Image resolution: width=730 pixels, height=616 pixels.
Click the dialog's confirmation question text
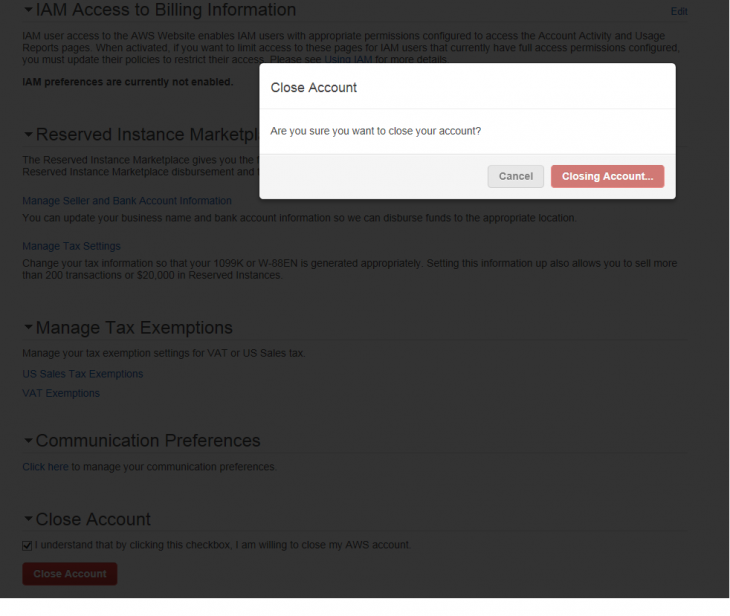pyautogui.click(x=375, y=131)
